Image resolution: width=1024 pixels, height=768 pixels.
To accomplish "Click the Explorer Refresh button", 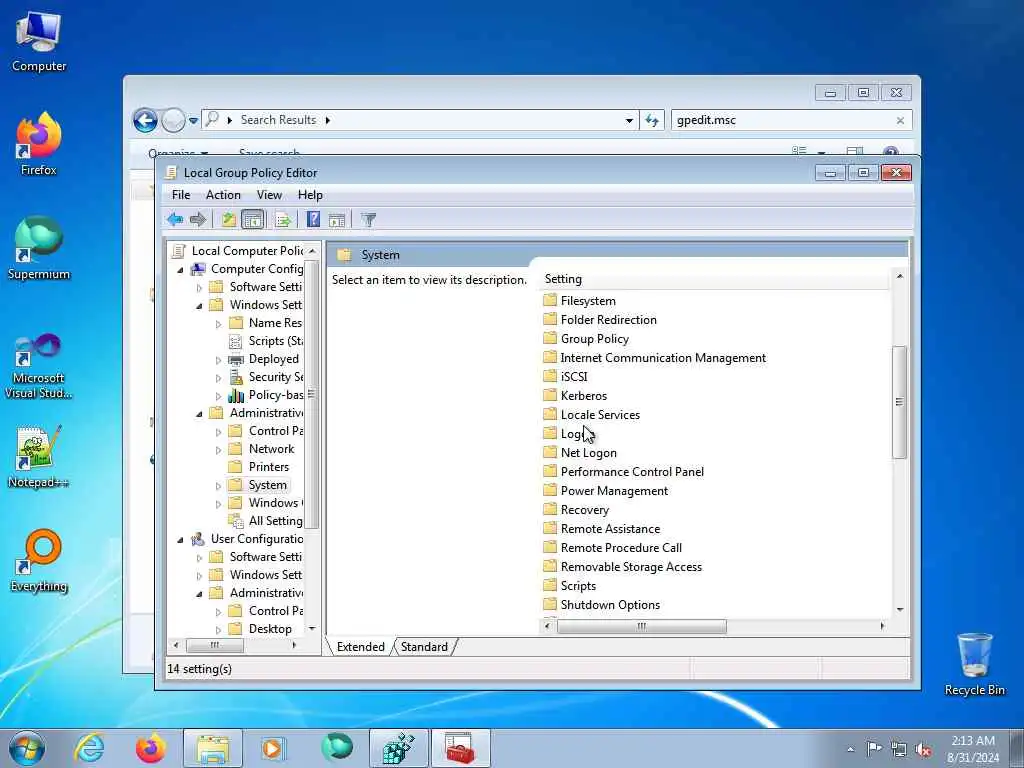I will (652, 120).
